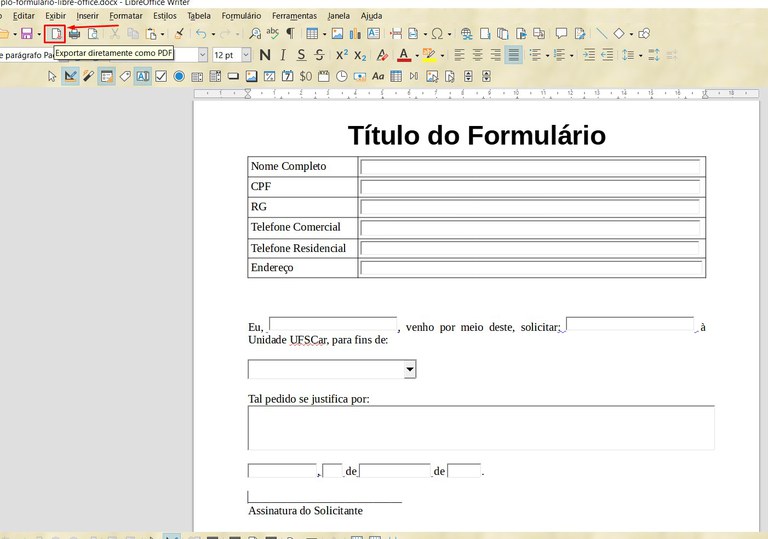Open the Formatar menu

coord(126,16)
